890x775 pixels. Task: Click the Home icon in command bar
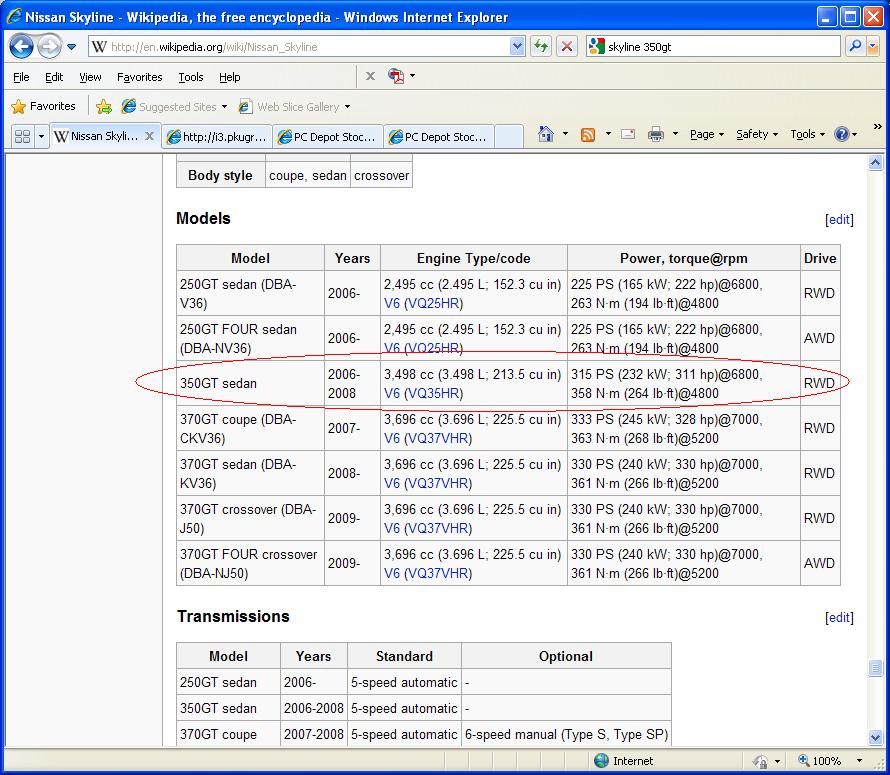(546, 135)
